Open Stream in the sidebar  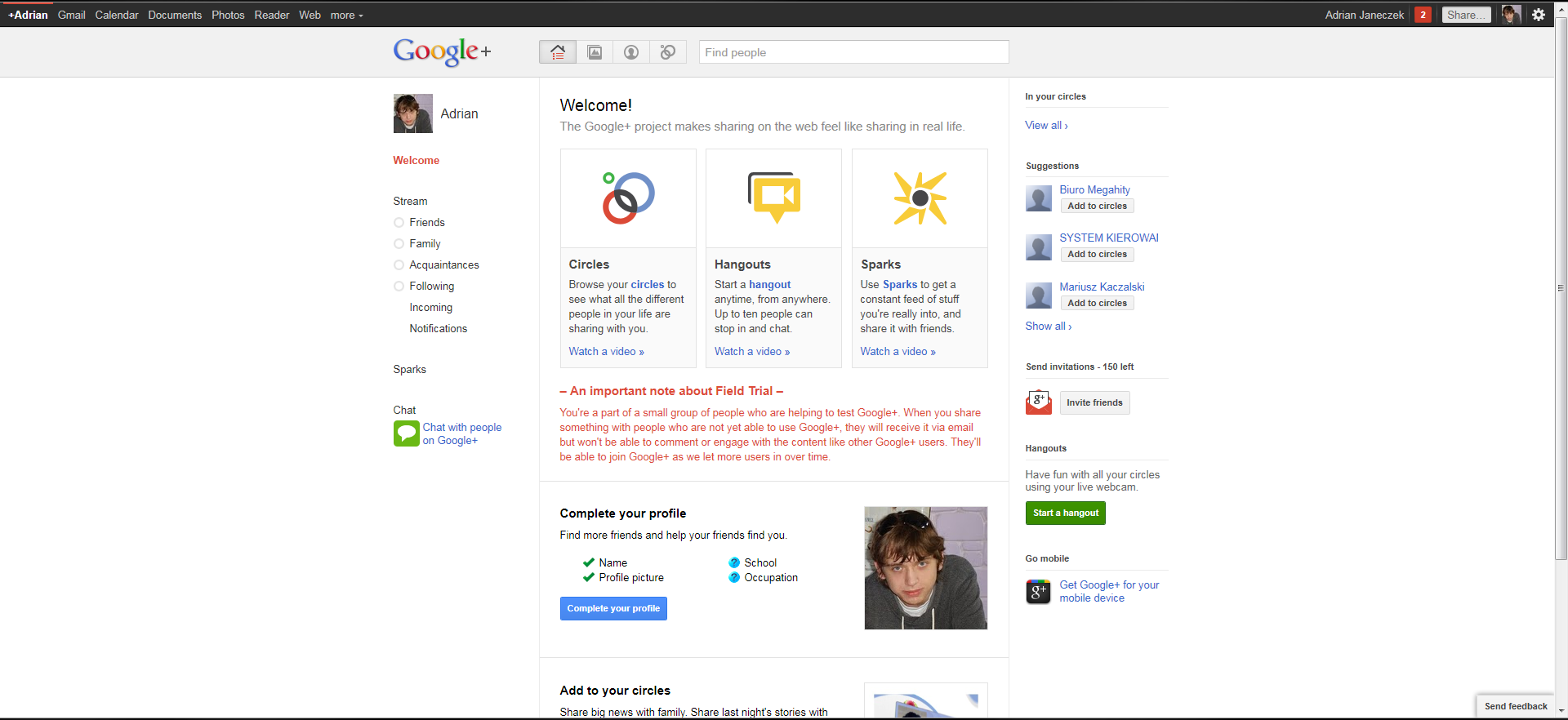[410, 202]
